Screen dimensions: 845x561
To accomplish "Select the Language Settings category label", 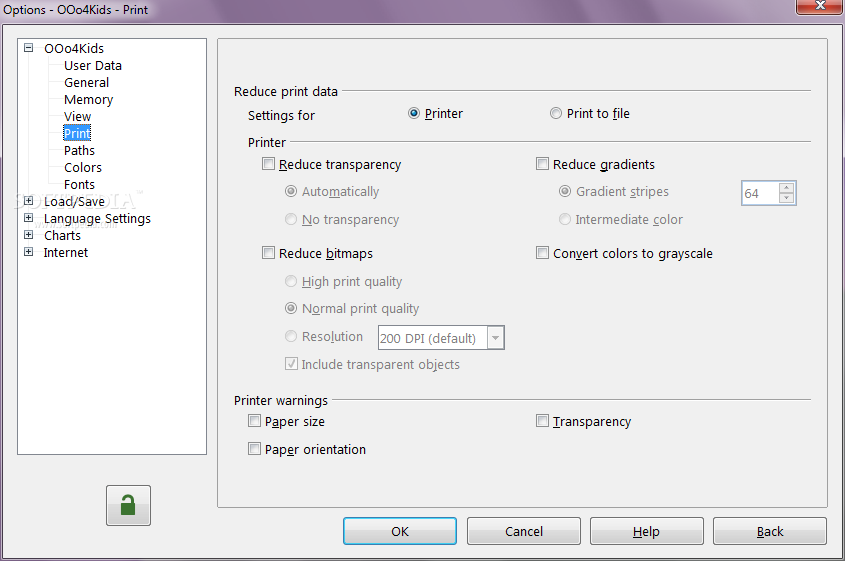I will coord(97,218).
